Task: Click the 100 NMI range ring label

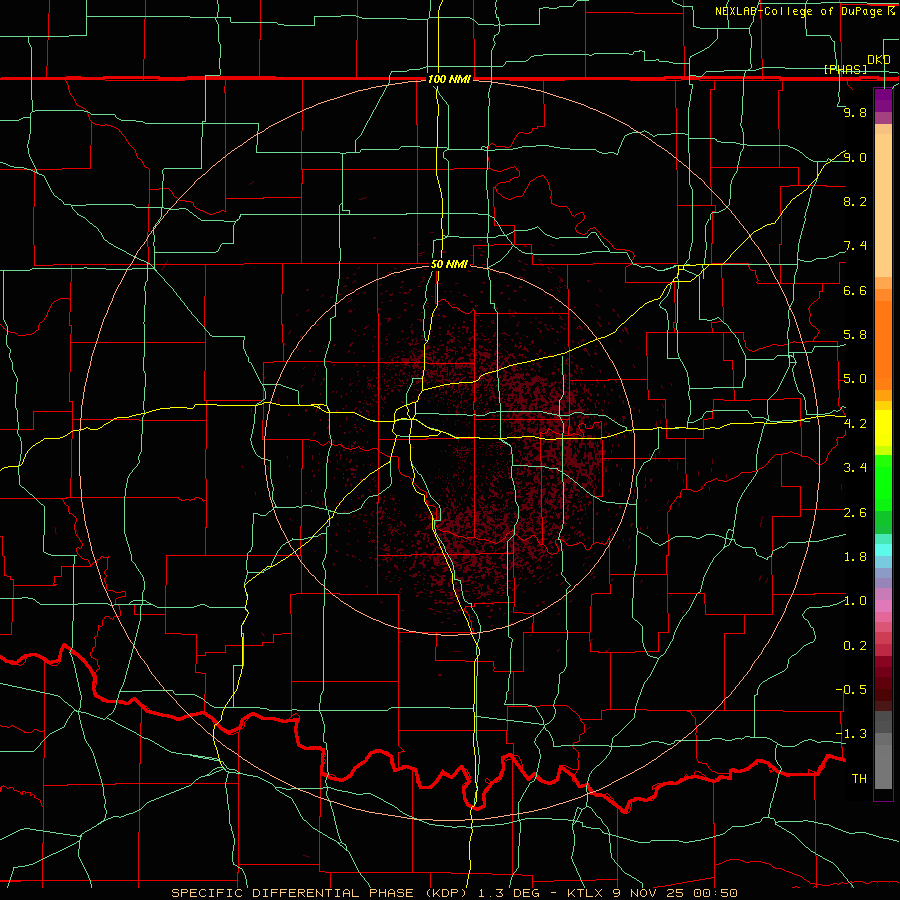Action: point(449,79)
